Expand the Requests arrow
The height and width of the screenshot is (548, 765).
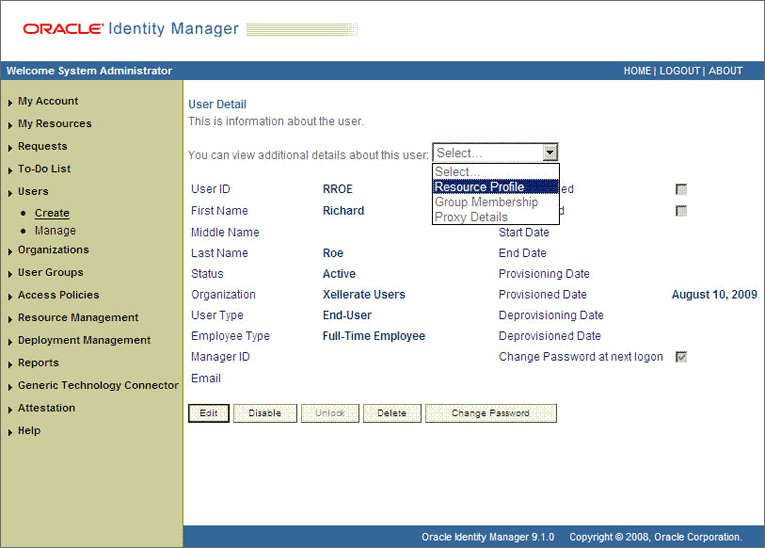10,147
